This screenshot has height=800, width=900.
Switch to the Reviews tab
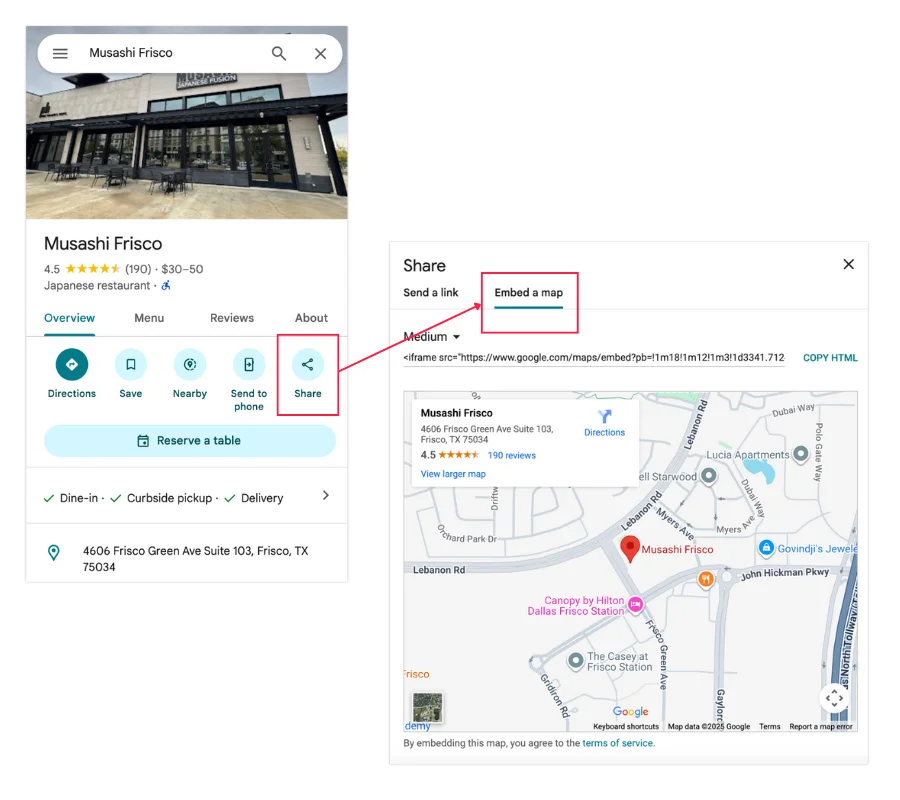232,318
